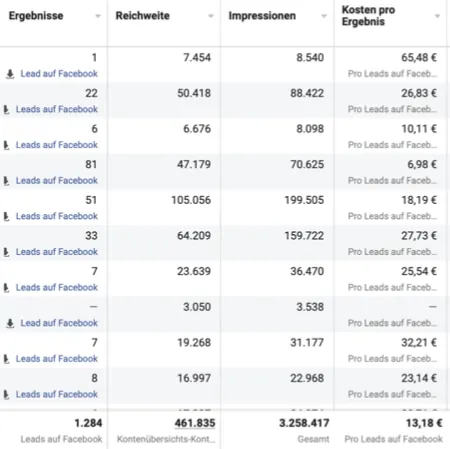Screen dimensions: 450x449
Task: Open Leads auf Facebook link in reach 19.268 row
Action: (x=57, y=359)
